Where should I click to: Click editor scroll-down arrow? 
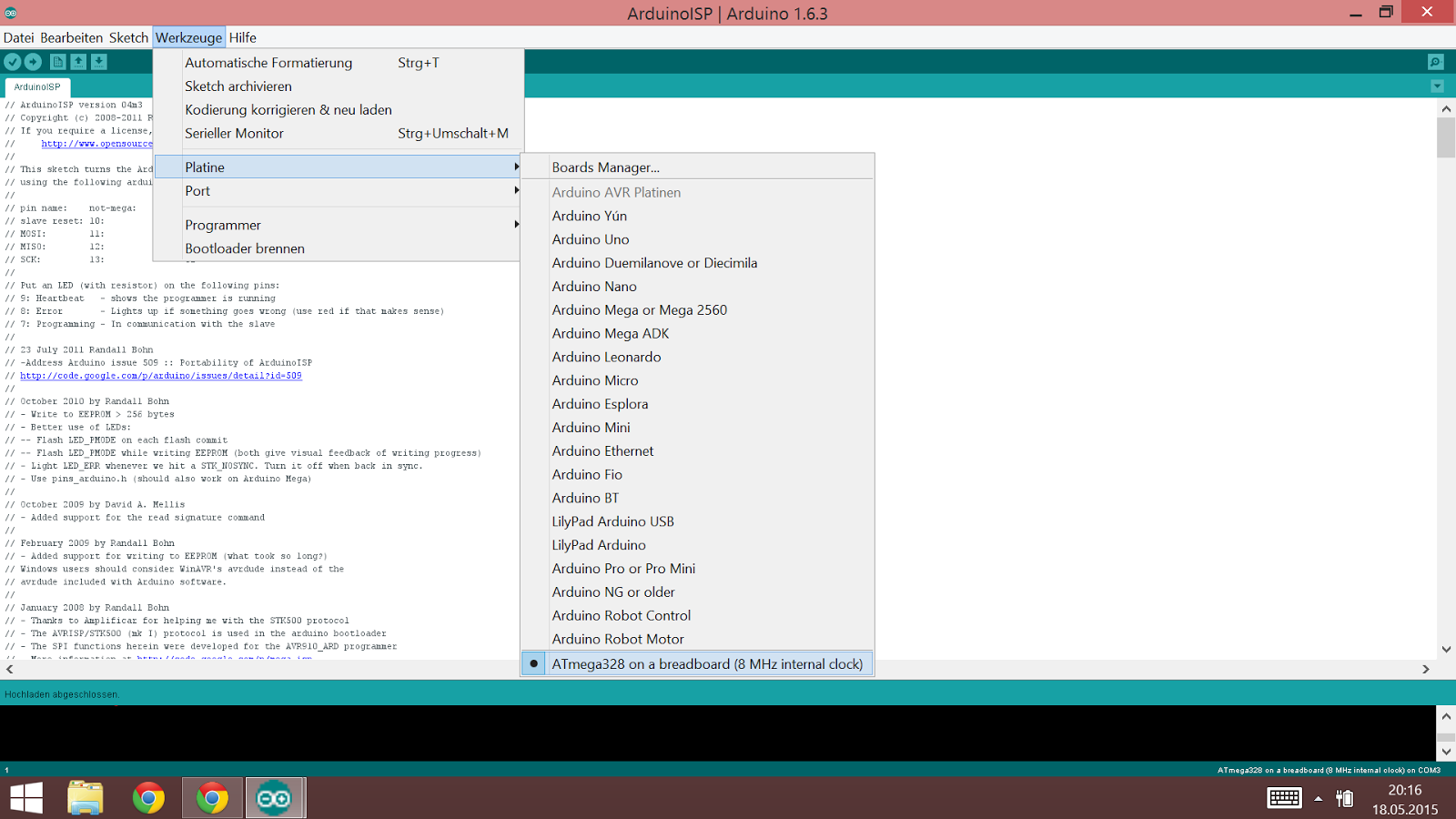coord(1446,650)
